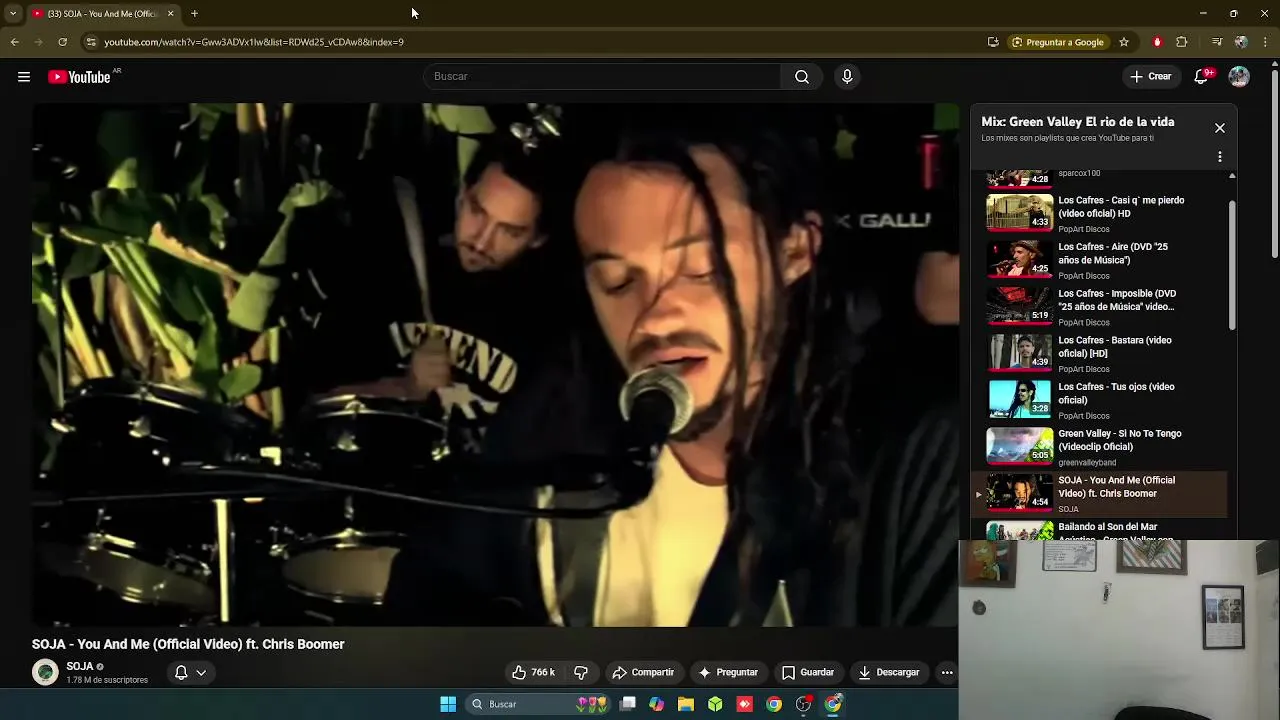Reload the page
The image size is (1280, 720).
62,42
